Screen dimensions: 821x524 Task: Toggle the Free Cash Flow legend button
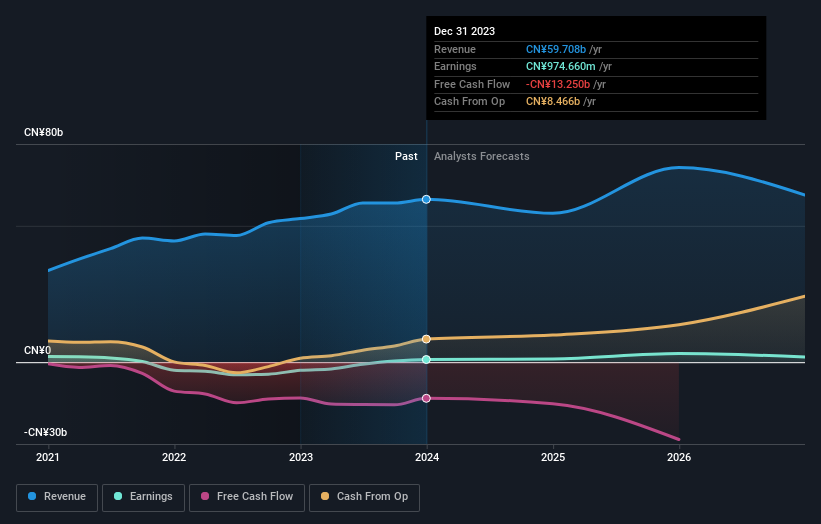coord(247,497)
